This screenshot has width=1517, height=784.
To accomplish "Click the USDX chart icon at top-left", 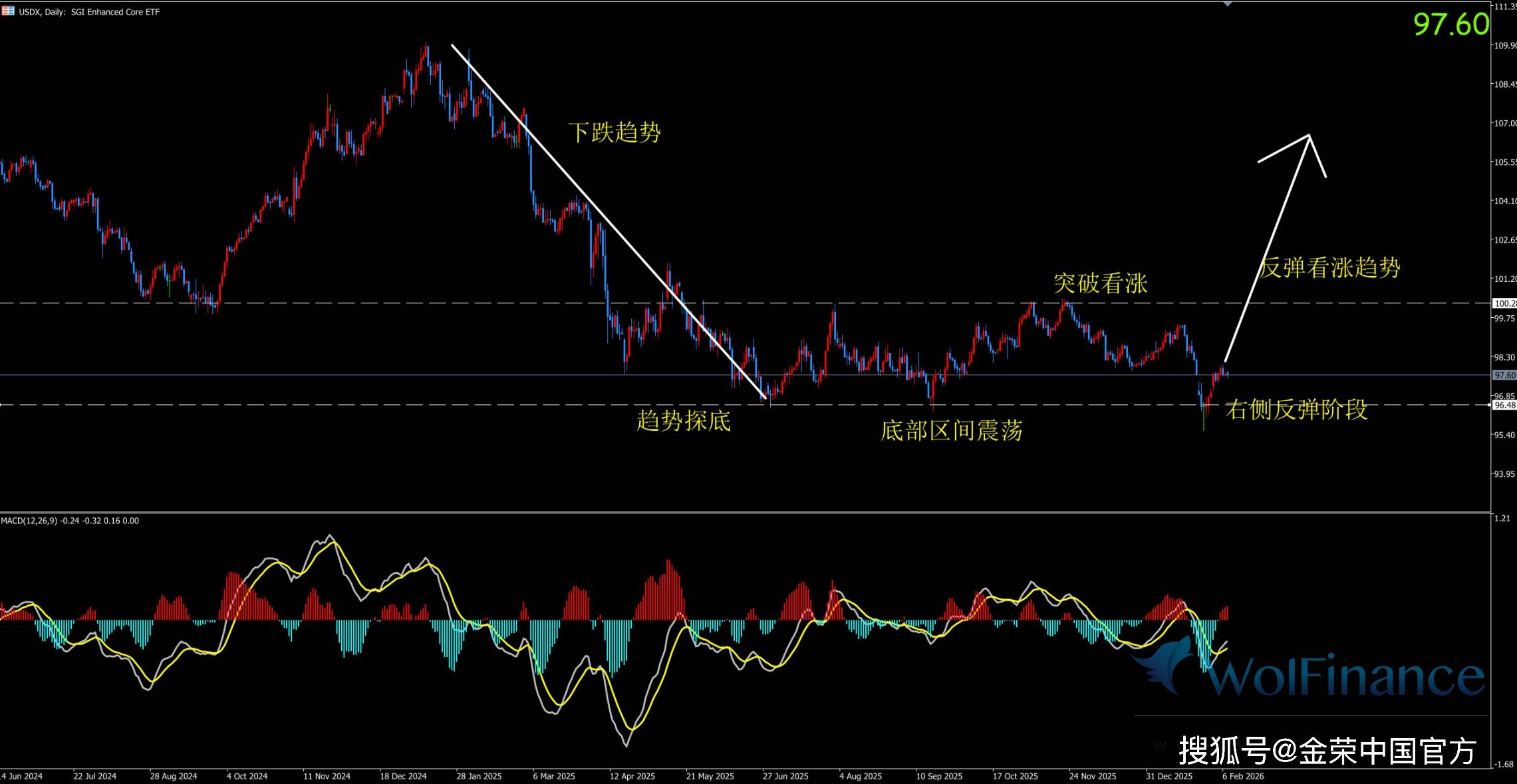I will point(8,11).
